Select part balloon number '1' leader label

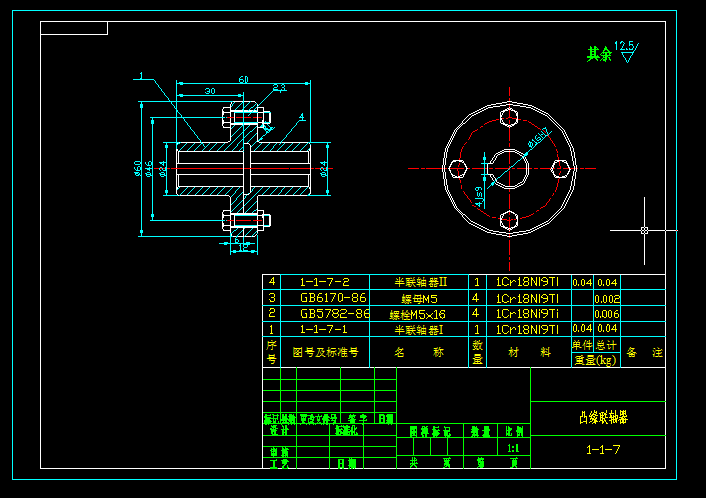point(141,76)
